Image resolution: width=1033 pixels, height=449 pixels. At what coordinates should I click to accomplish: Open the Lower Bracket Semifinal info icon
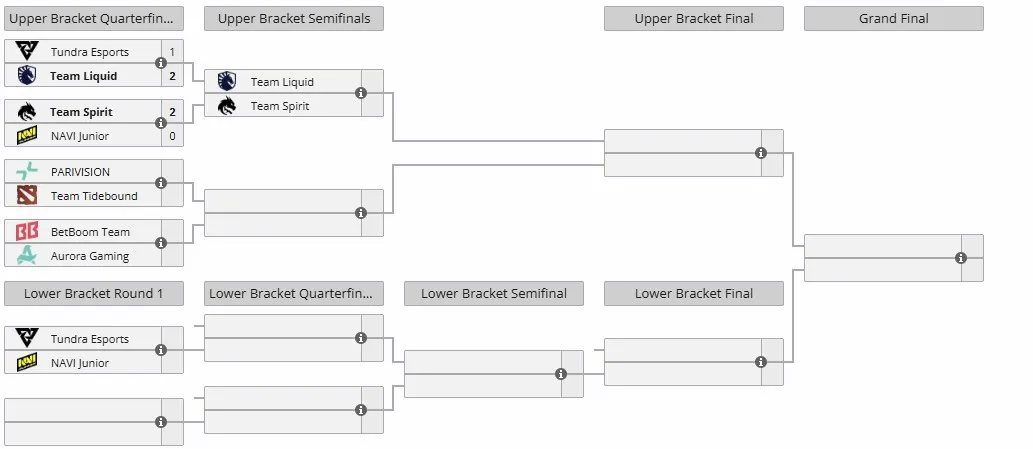pos(561,374)
